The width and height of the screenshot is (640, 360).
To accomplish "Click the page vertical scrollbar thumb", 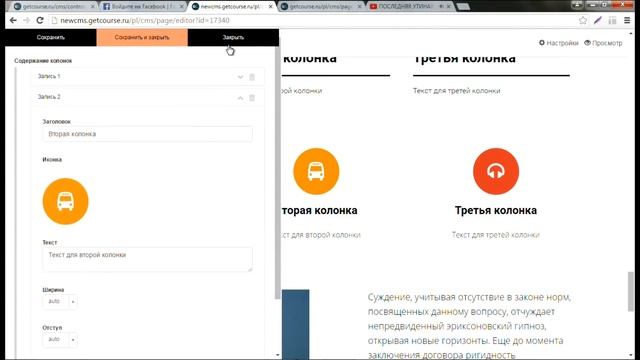I will click(x=631, y=291).
